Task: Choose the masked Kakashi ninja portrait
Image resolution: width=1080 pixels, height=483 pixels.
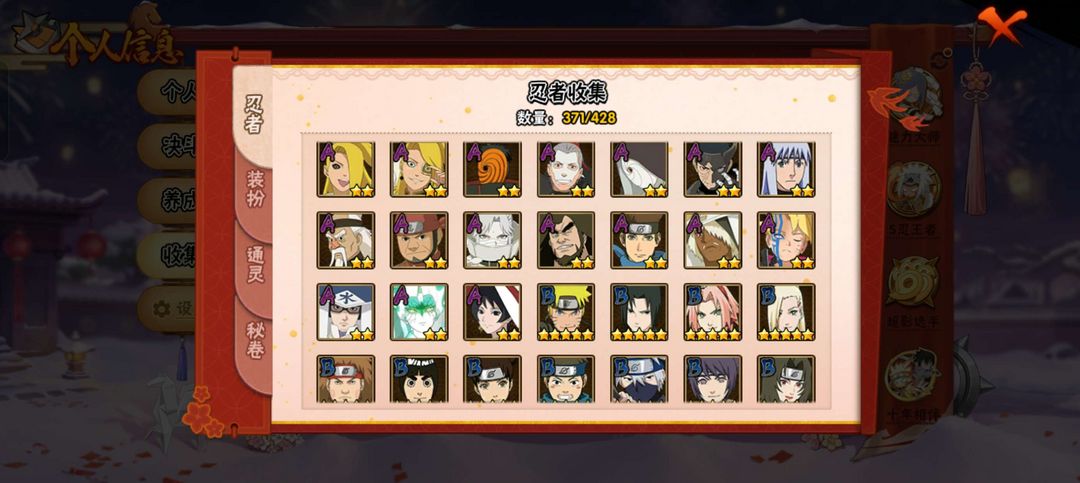Action: coord(638,379)
